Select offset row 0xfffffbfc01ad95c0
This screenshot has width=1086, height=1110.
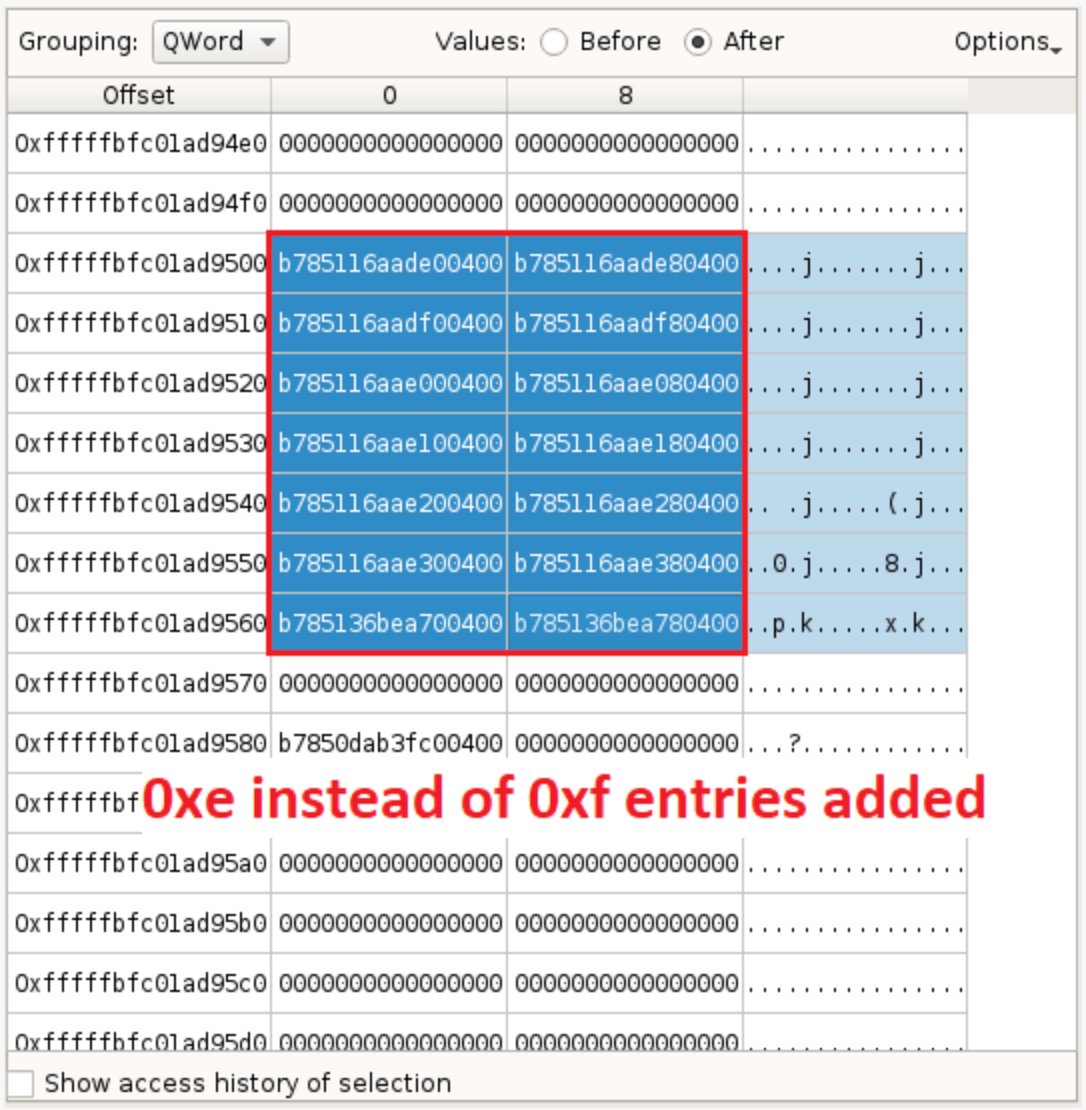click(x=140, y=983)
